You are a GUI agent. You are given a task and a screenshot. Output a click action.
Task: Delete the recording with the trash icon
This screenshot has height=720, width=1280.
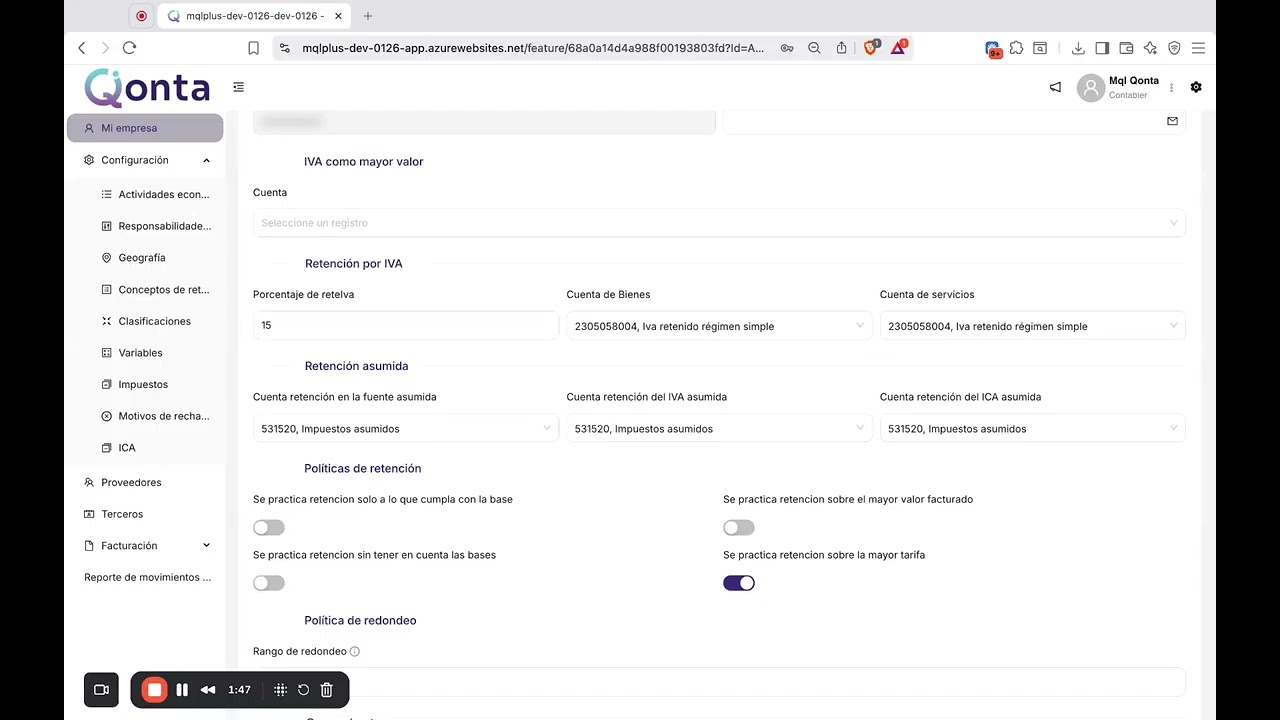click(326, 690)
